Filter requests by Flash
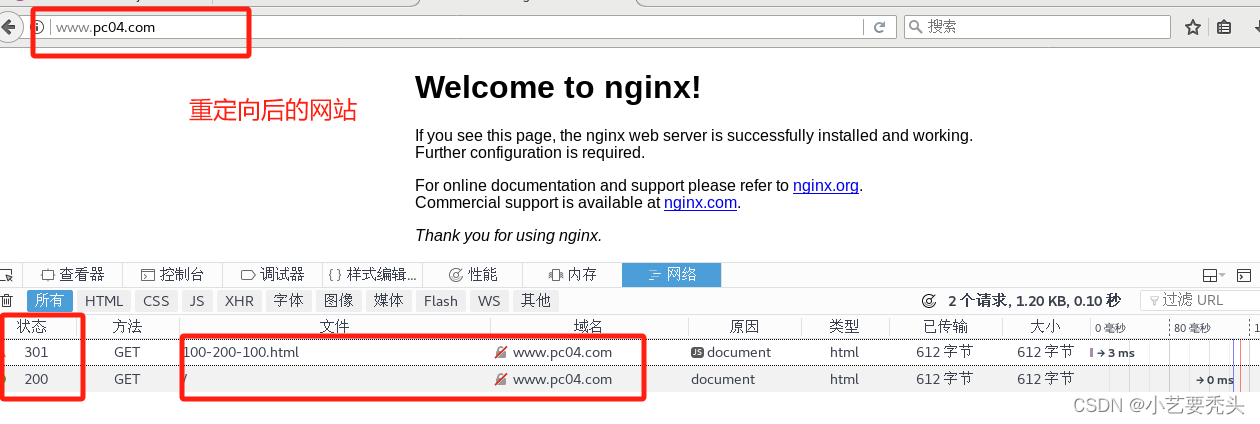 click(x=440, y=300)
